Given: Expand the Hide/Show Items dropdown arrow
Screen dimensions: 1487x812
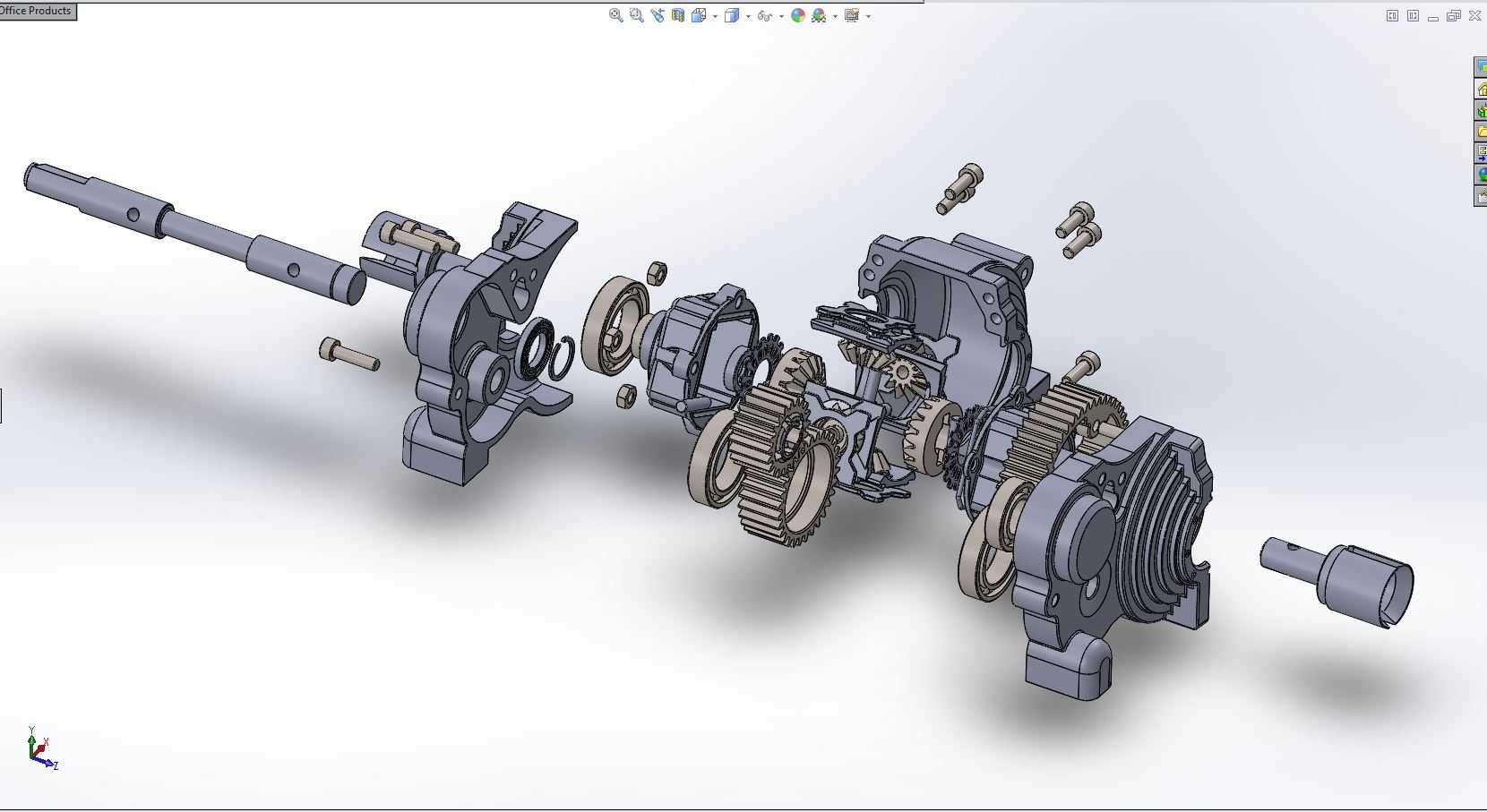Looking at the screenshot, I should tap(781, 16).
